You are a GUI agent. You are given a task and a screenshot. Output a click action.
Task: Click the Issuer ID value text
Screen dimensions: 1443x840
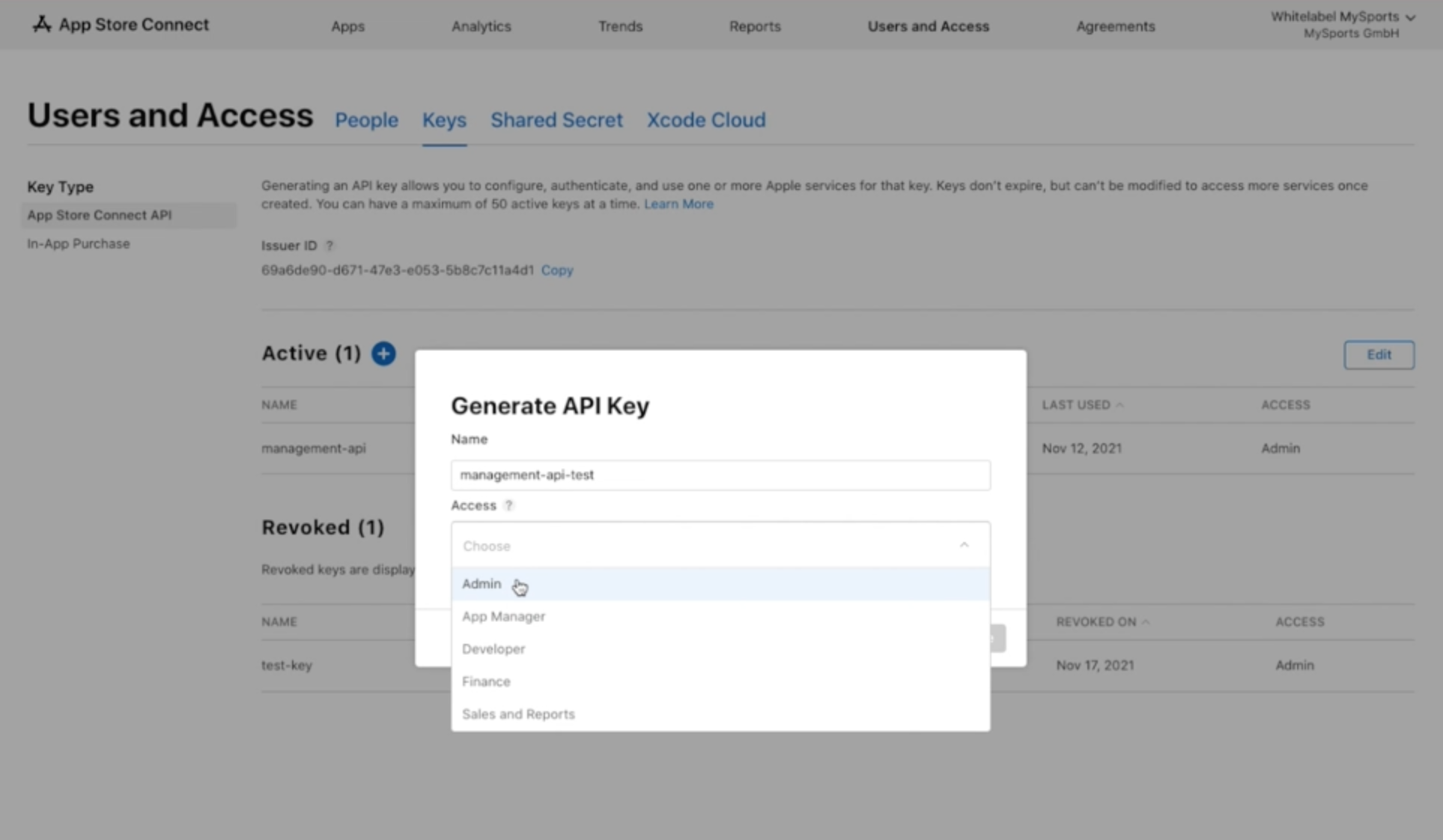tap(398, 270)
